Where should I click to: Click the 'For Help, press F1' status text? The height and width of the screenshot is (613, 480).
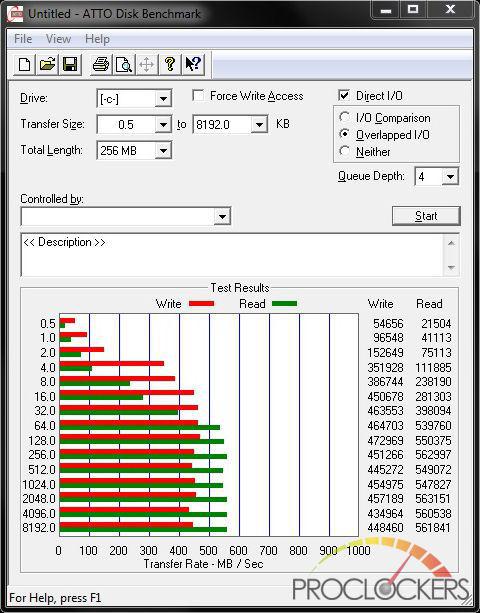[x=55, y=598]
